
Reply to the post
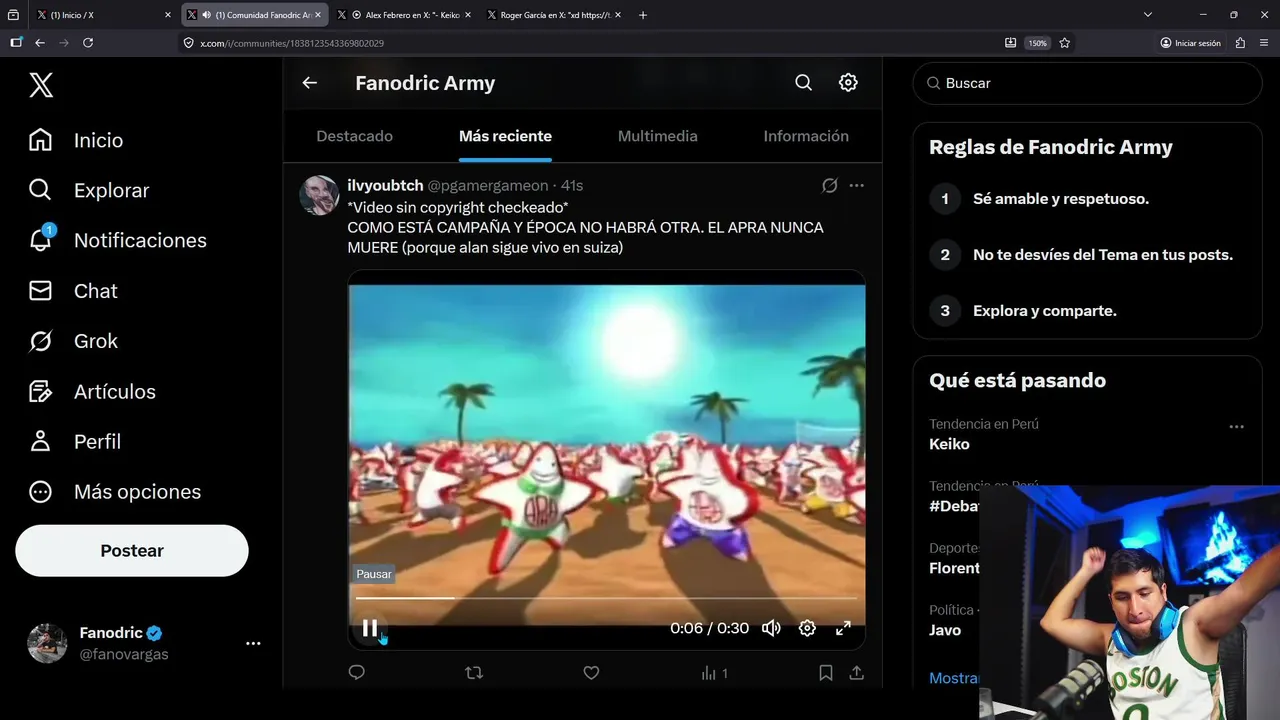[x=357, y=673]
